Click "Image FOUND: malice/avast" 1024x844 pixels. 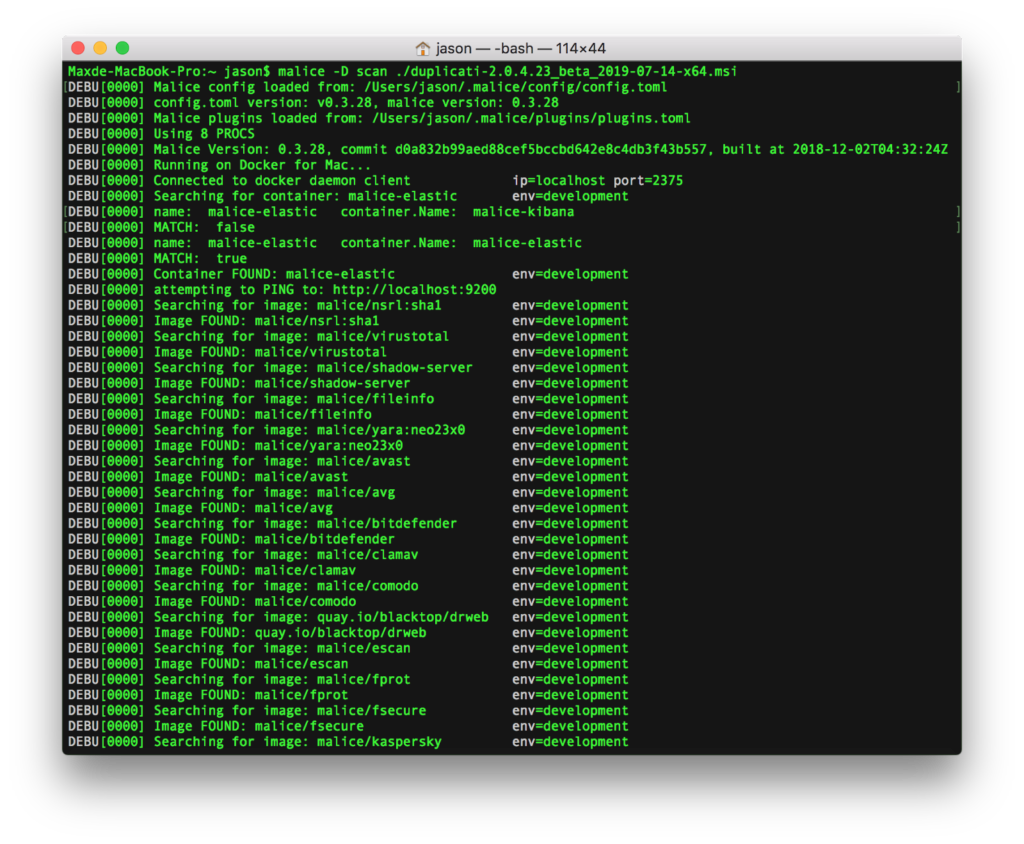pos(250,478)
